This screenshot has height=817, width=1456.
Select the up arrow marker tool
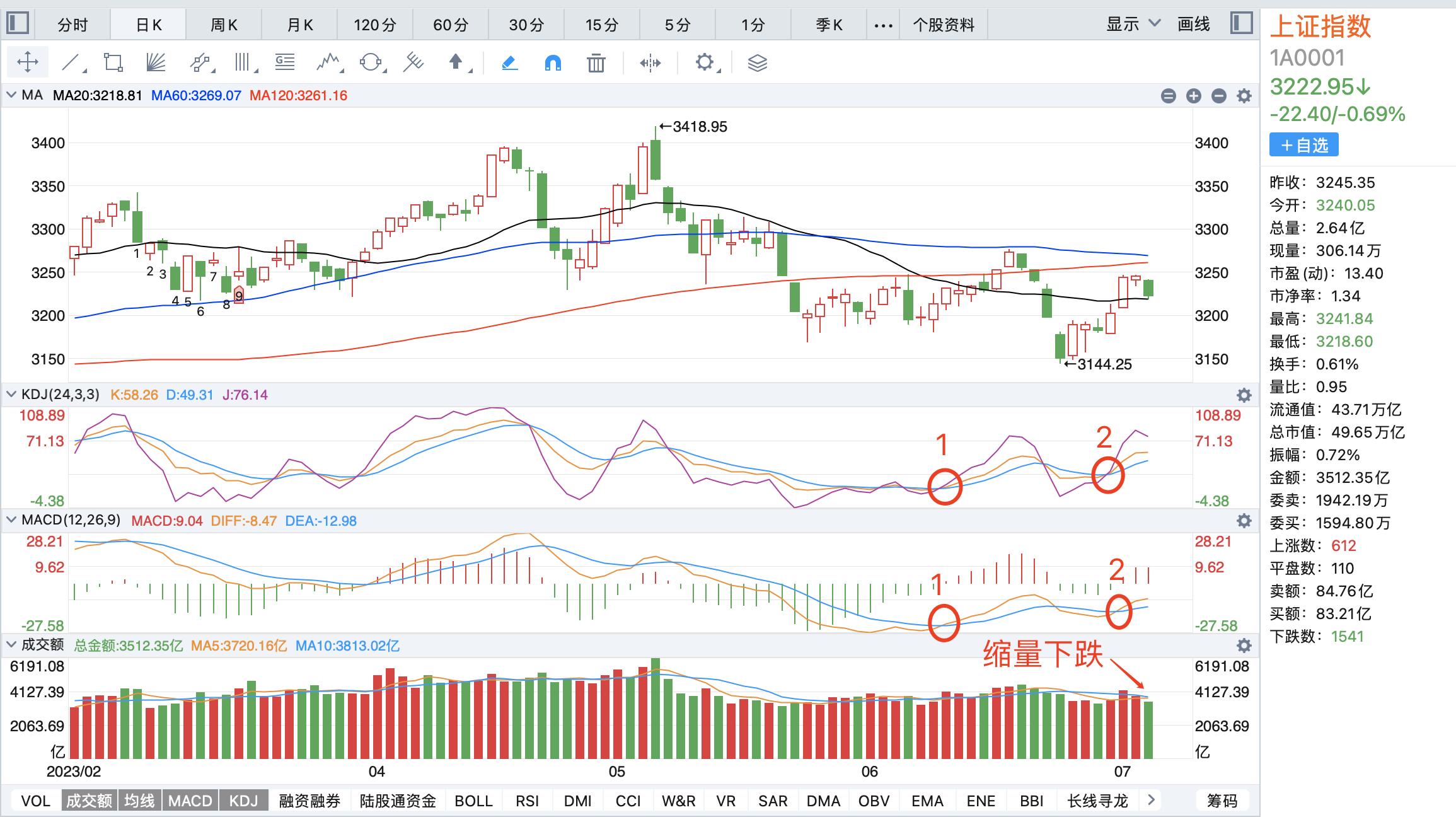pyautogui.click(x=456, y=62)
